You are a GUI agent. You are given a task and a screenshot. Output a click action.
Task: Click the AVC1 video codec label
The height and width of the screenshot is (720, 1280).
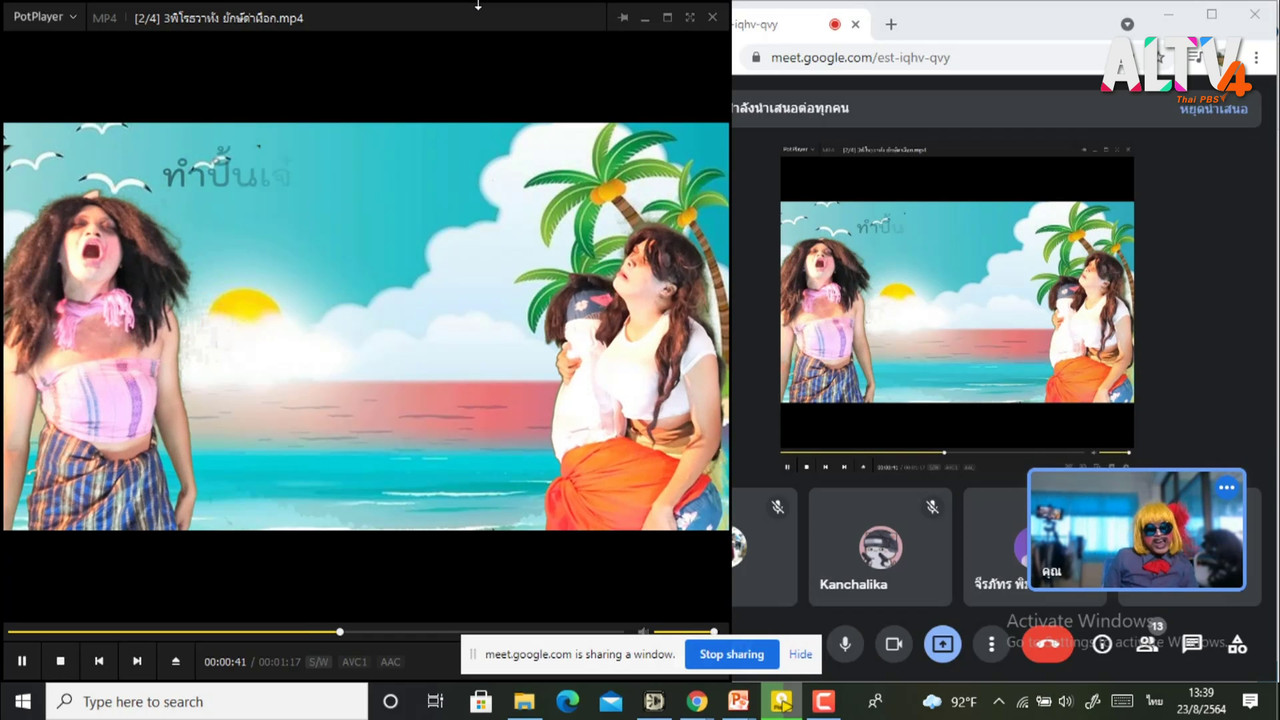(355, 662)
